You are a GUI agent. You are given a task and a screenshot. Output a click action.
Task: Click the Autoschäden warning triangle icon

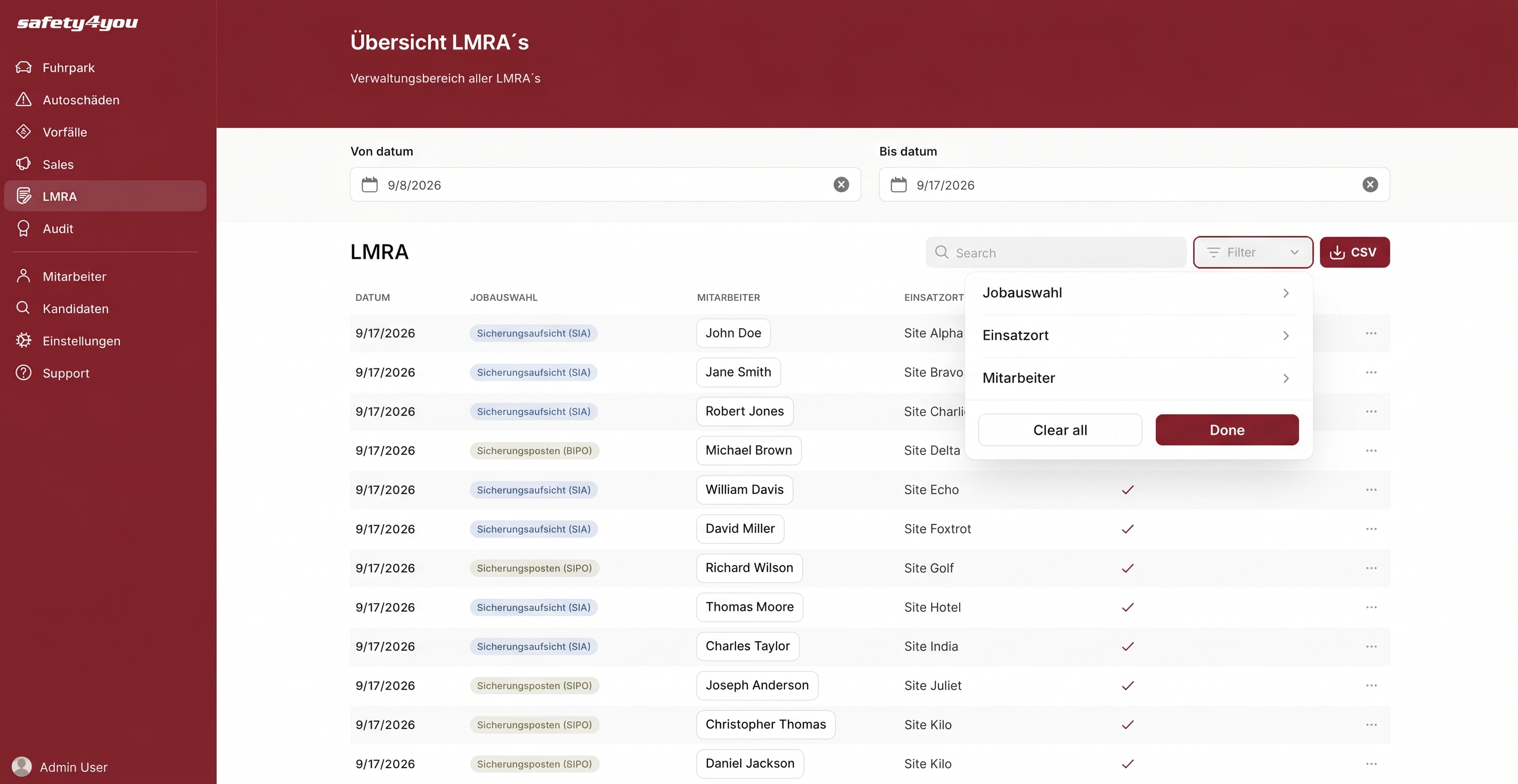tap(23, 100)
